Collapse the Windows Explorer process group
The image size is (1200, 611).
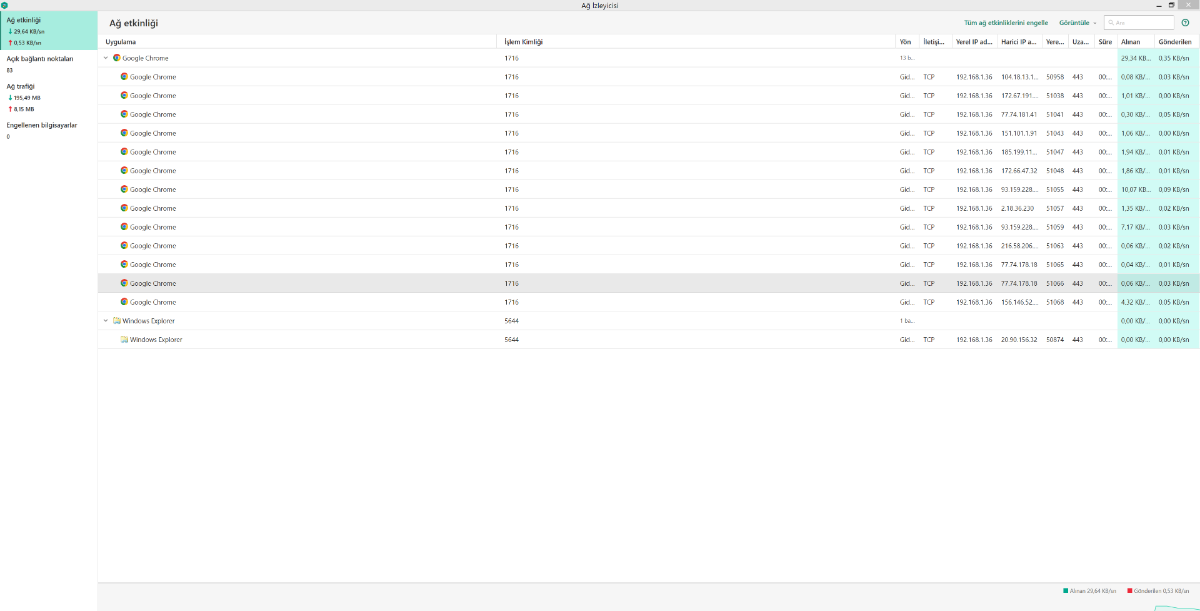point(106,321)
